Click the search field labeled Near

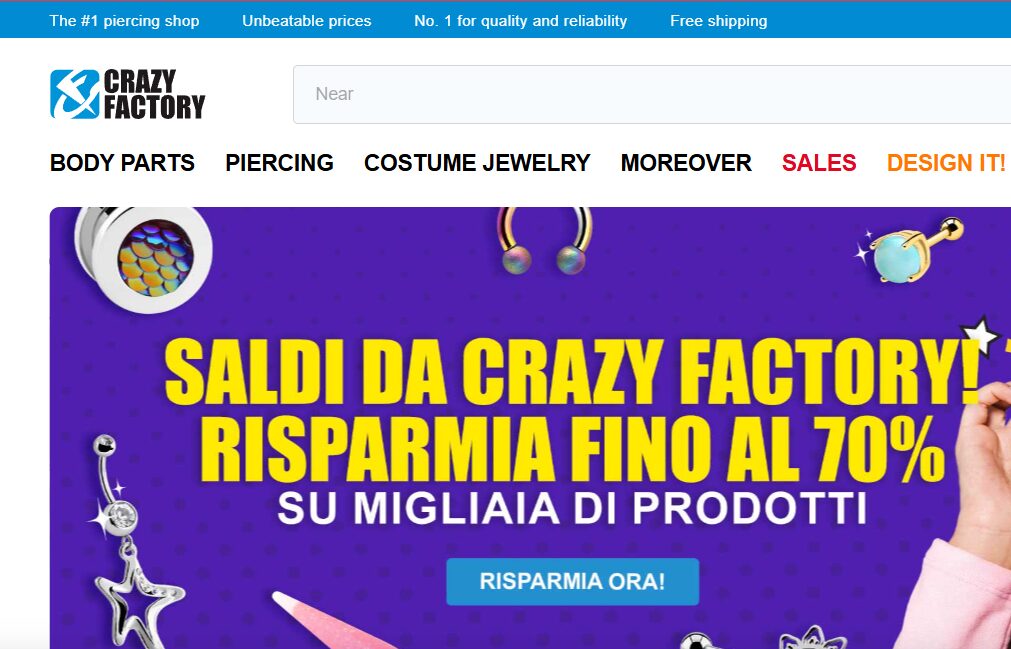pos(652,94)
